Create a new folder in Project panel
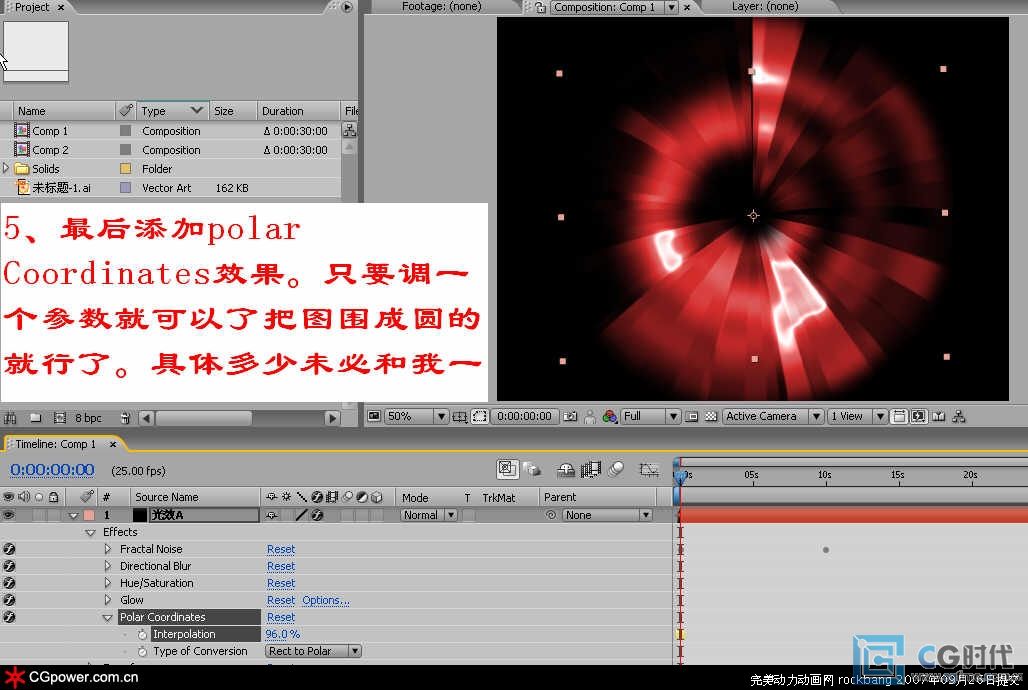The image size is (1028, 690). [x=35, y=417]
